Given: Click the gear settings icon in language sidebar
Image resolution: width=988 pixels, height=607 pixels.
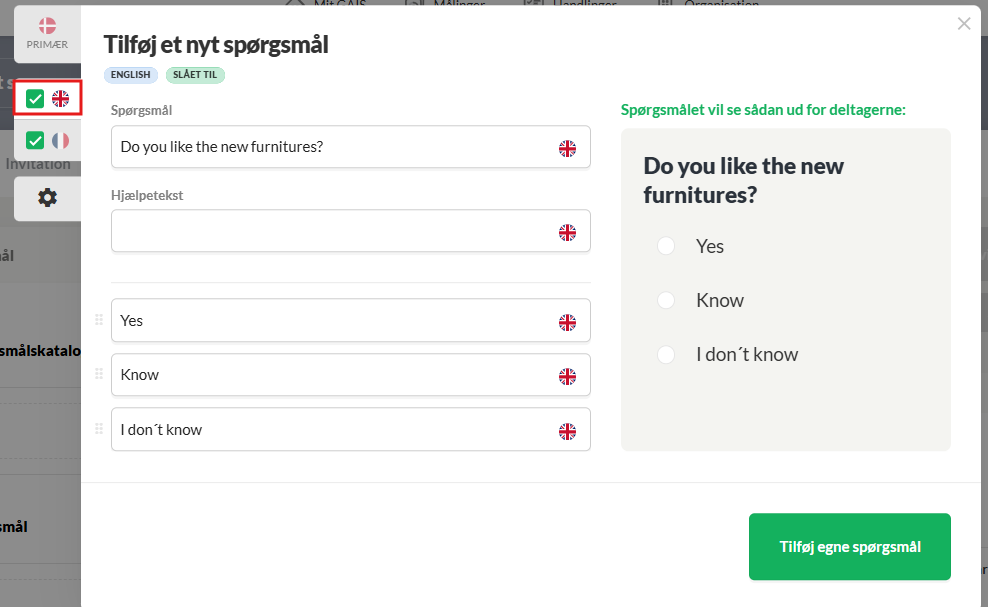Looking at the screenshot, I should tap(47, 198).
